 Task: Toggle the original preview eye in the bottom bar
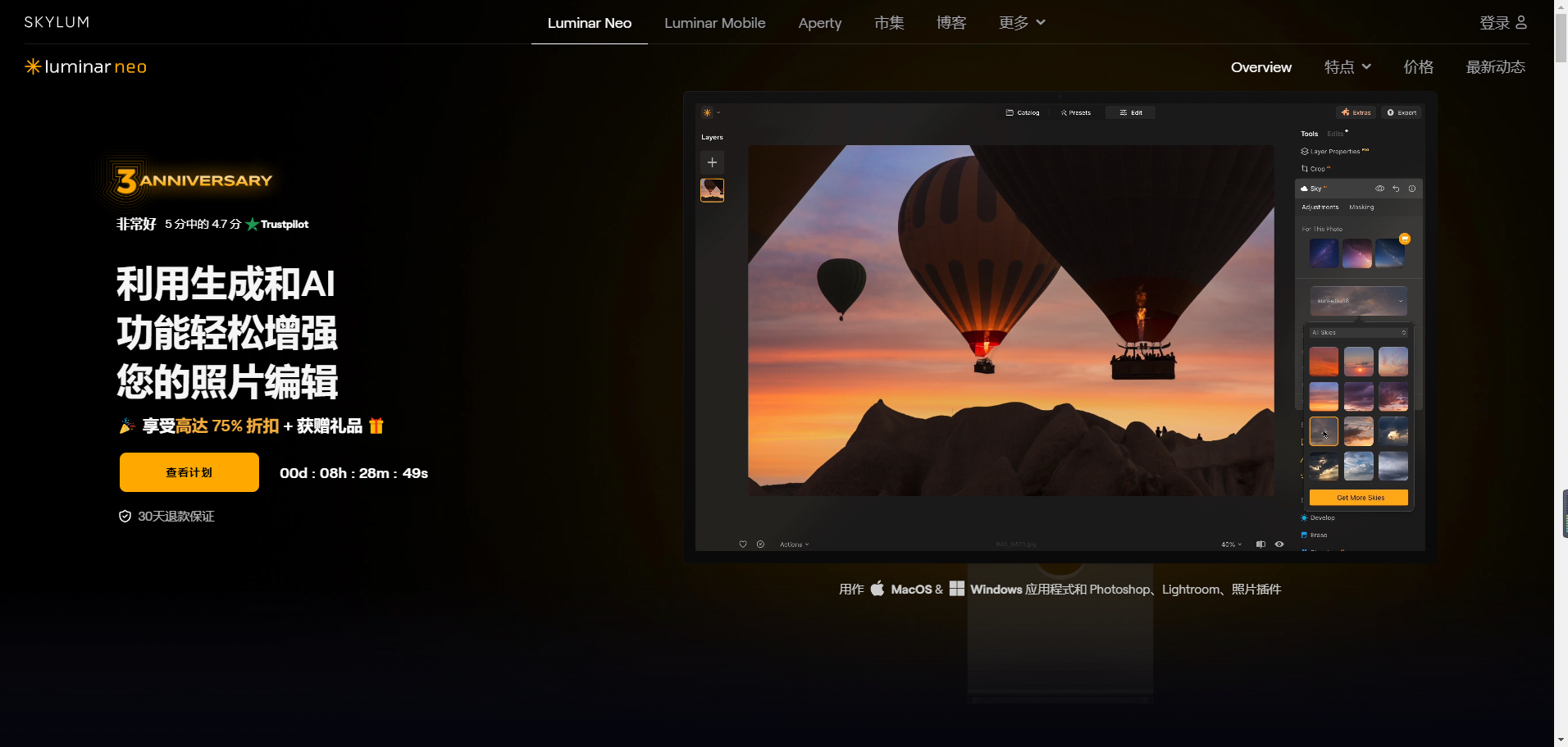[1279, 544]
